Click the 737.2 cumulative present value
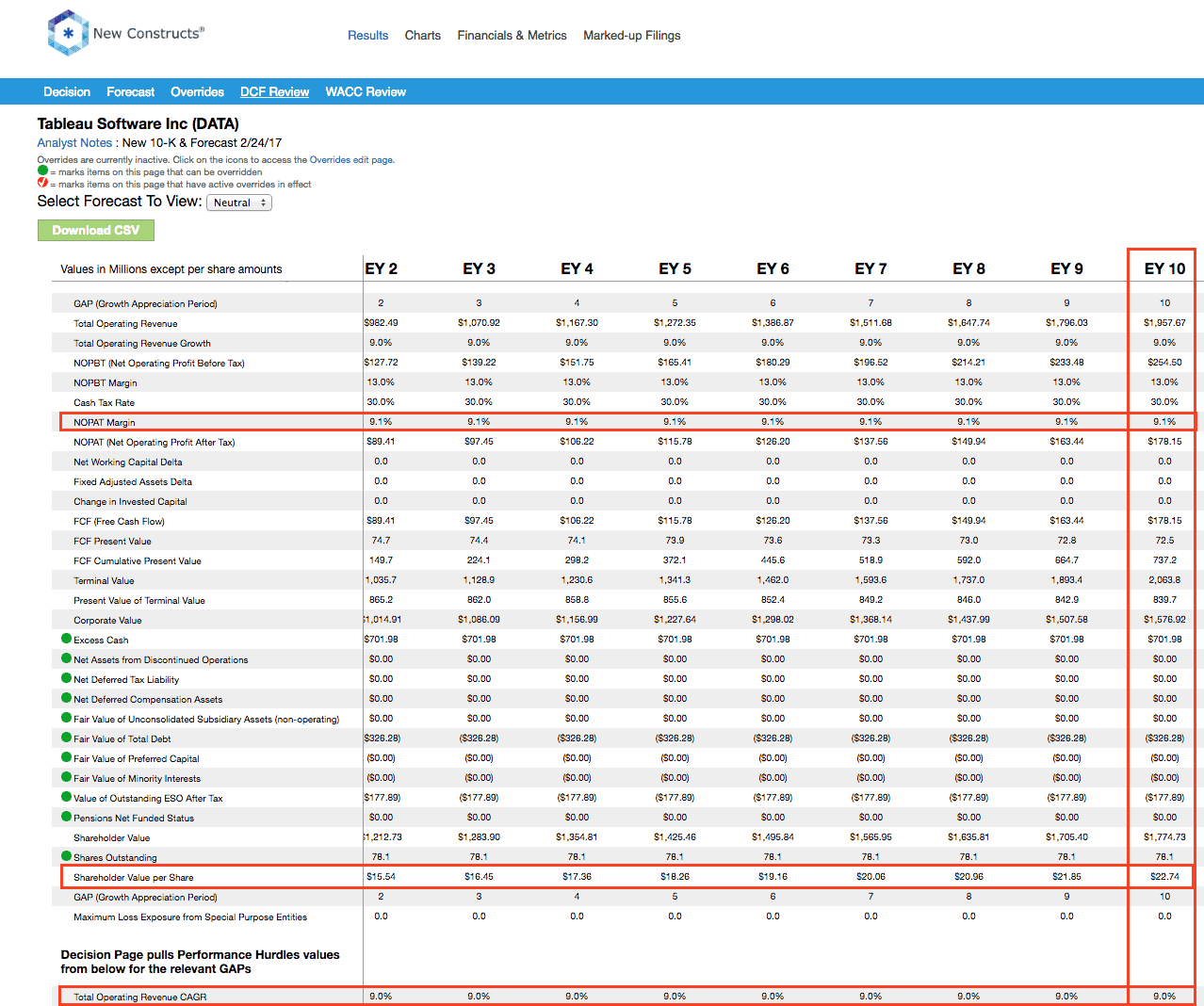The image size is (1204, 1006). click(x=1165, y=560)
